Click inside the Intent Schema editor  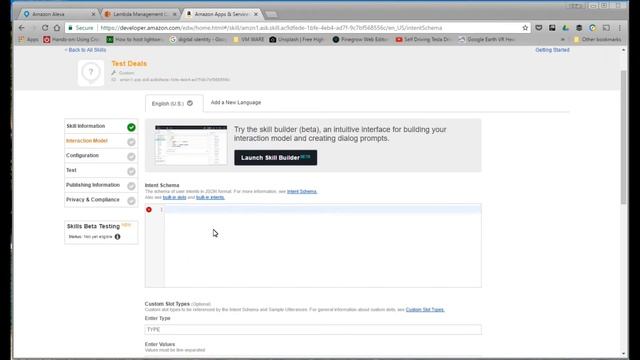tap(322, 246)
